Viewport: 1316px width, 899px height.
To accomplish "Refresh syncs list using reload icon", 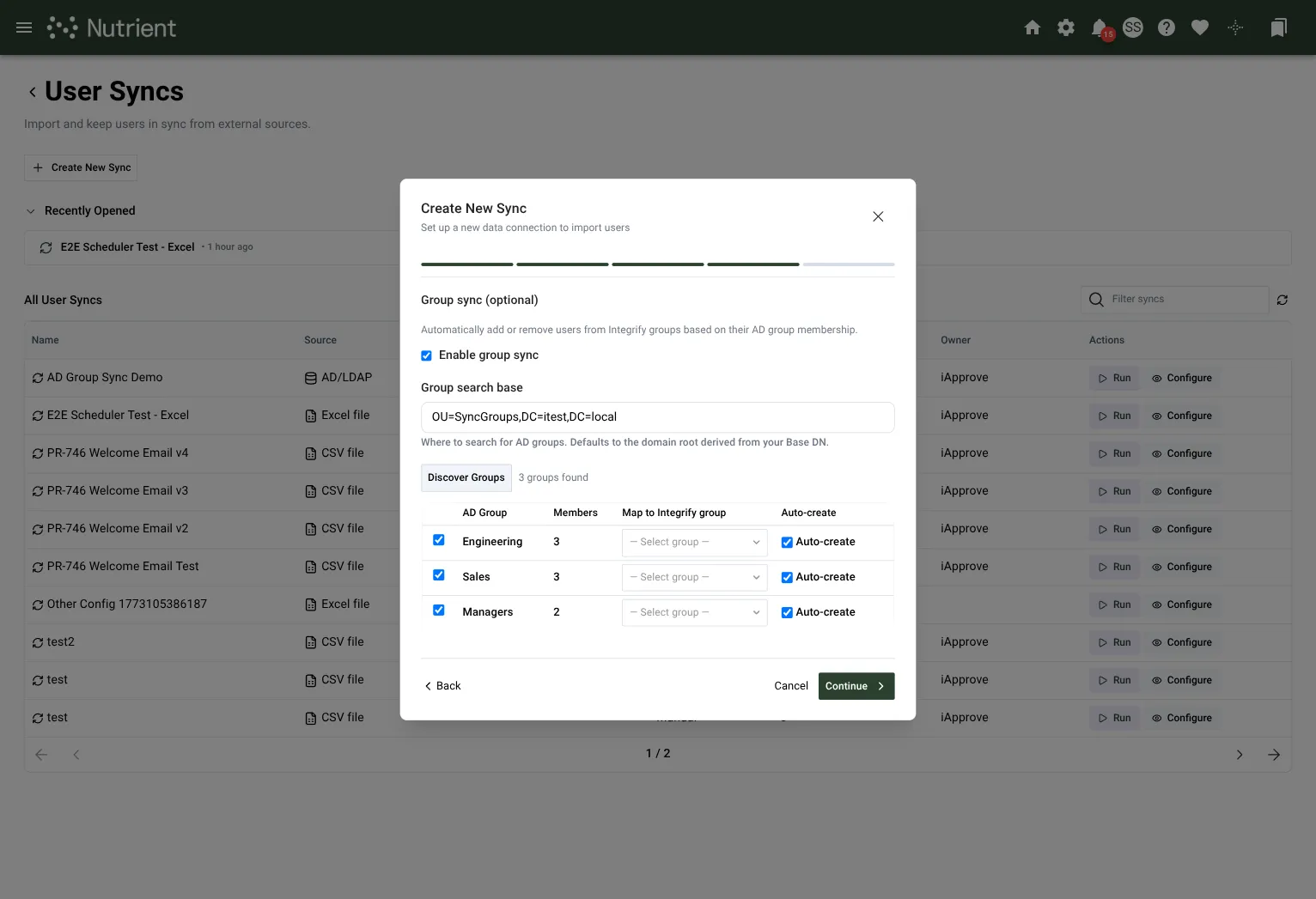I will pyautogui.click(x=1282, y=300).
